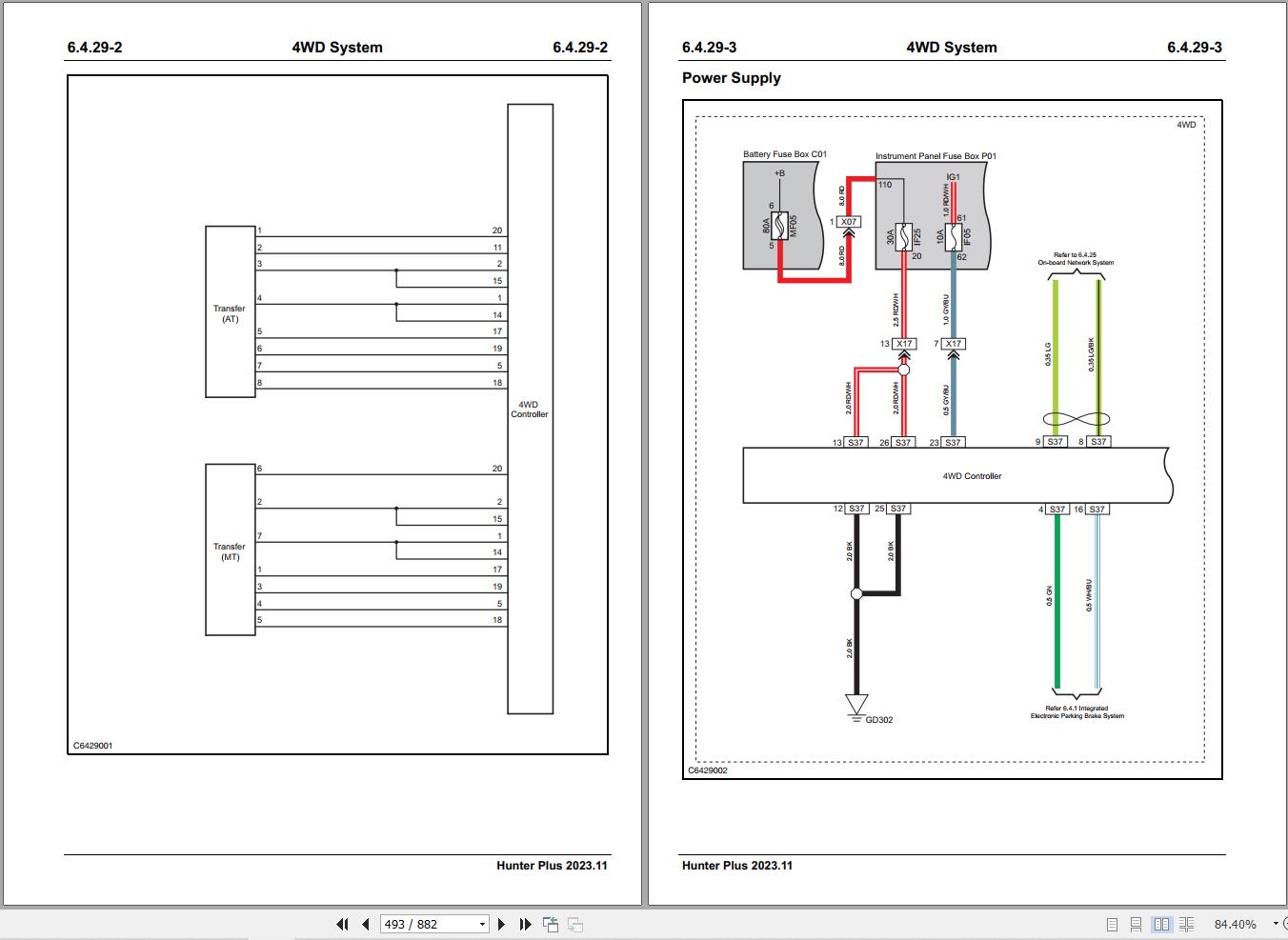This screenshot has width=1288, height=940.
Task: Open the page number dropdown list
Action: [481, 924]
